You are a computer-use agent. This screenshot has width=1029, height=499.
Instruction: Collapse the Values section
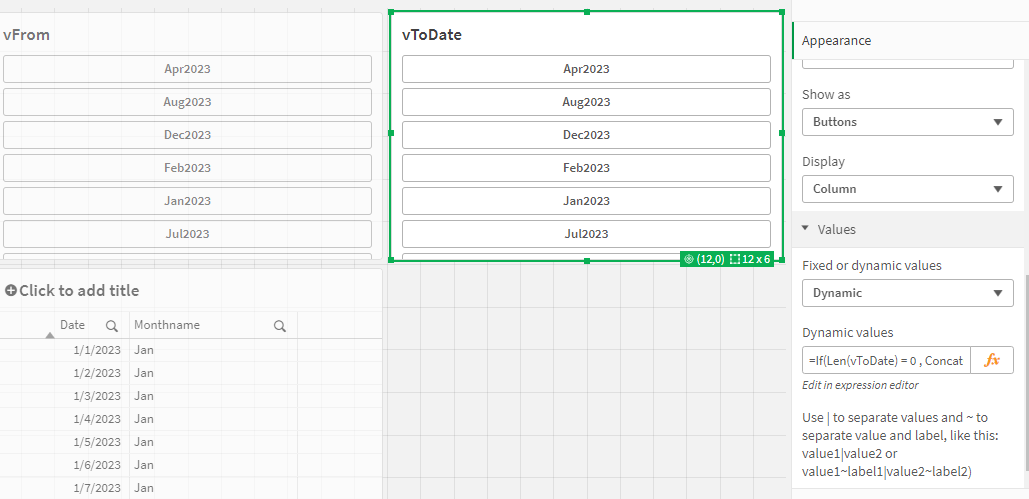(x=806, y=229)
